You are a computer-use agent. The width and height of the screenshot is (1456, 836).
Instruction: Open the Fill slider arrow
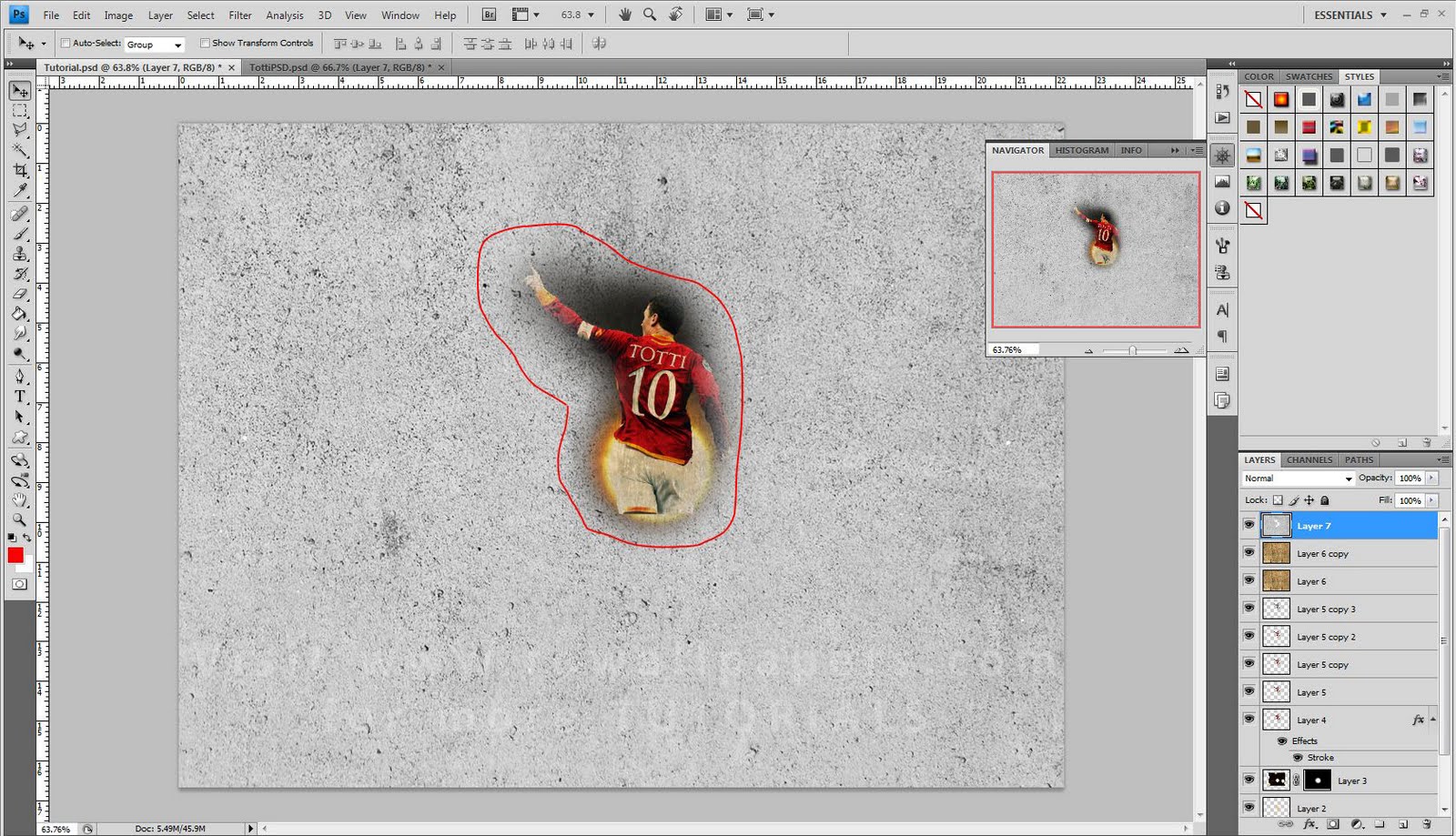point(1431,500)
